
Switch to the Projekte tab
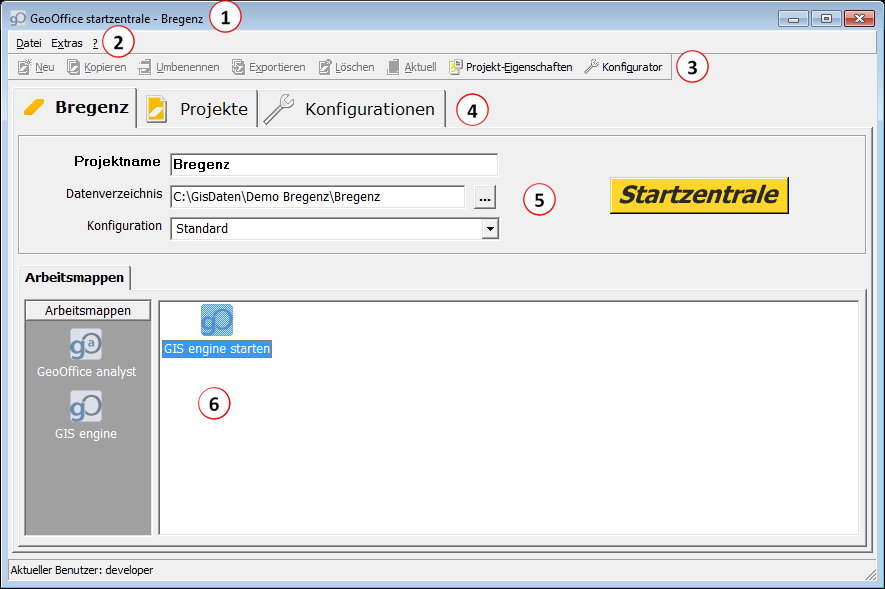197,109
